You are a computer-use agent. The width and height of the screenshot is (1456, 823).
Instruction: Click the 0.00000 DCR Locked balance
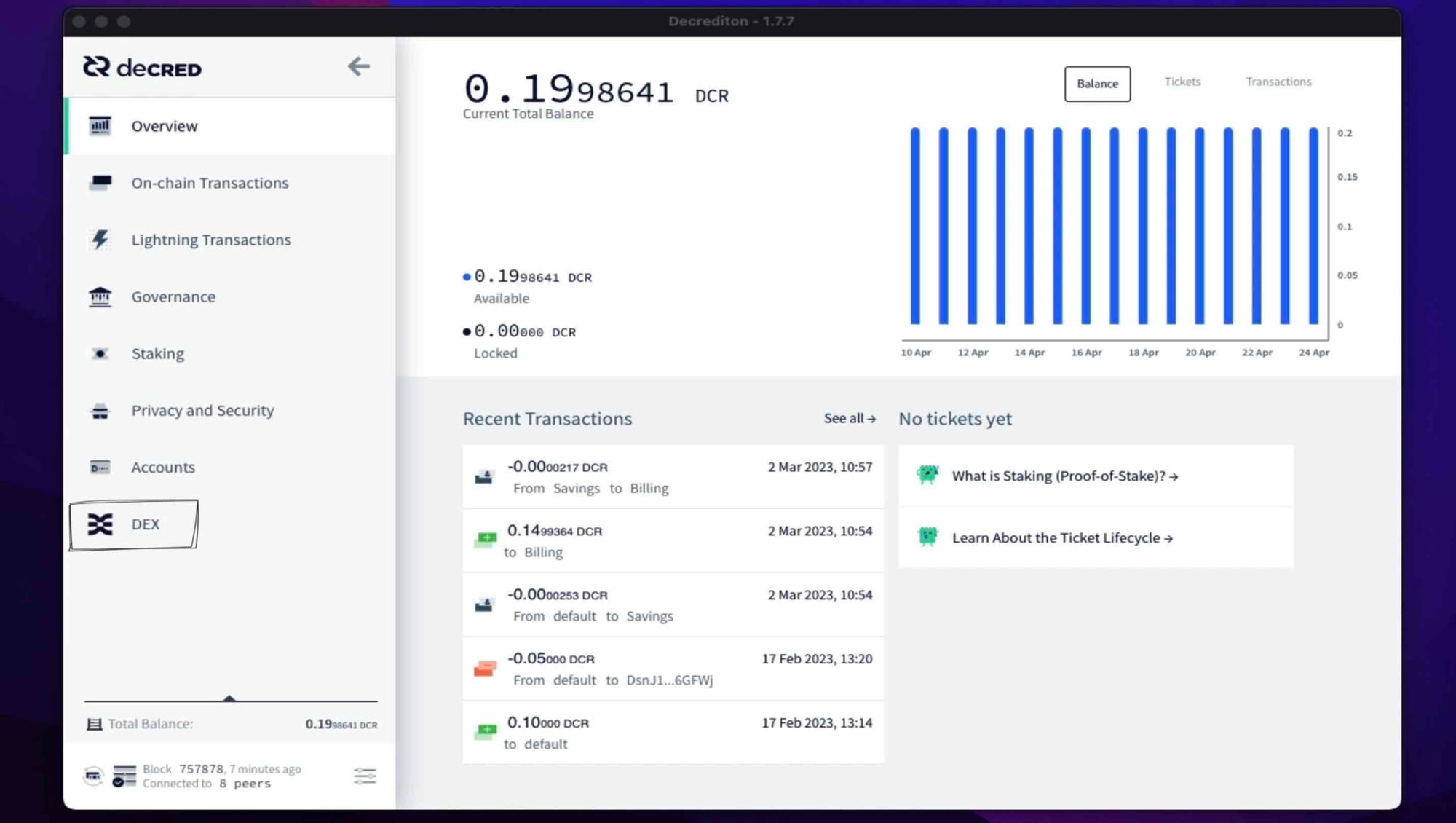[x=525, y=331]
